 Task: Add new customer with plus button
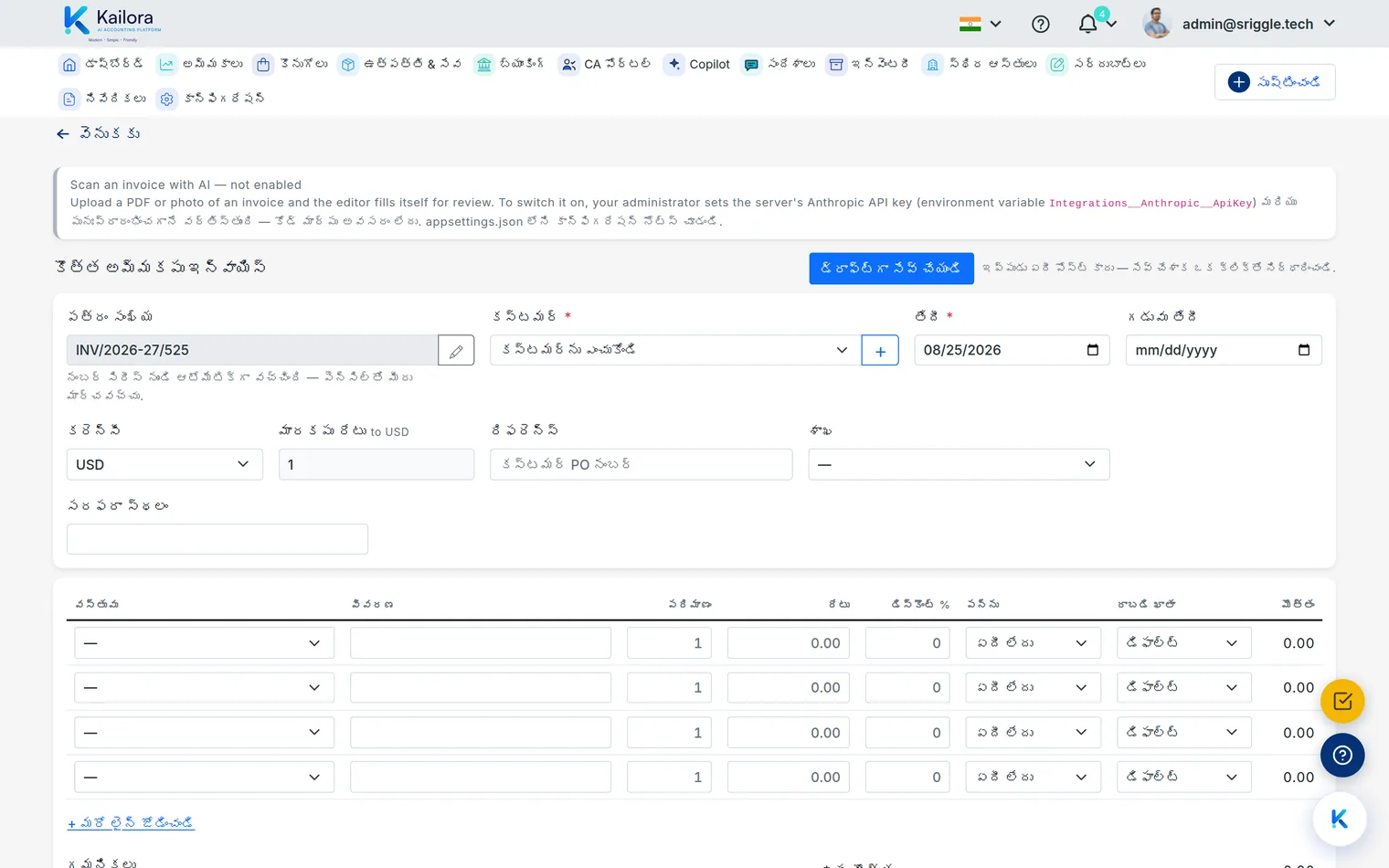coord(880,350)
